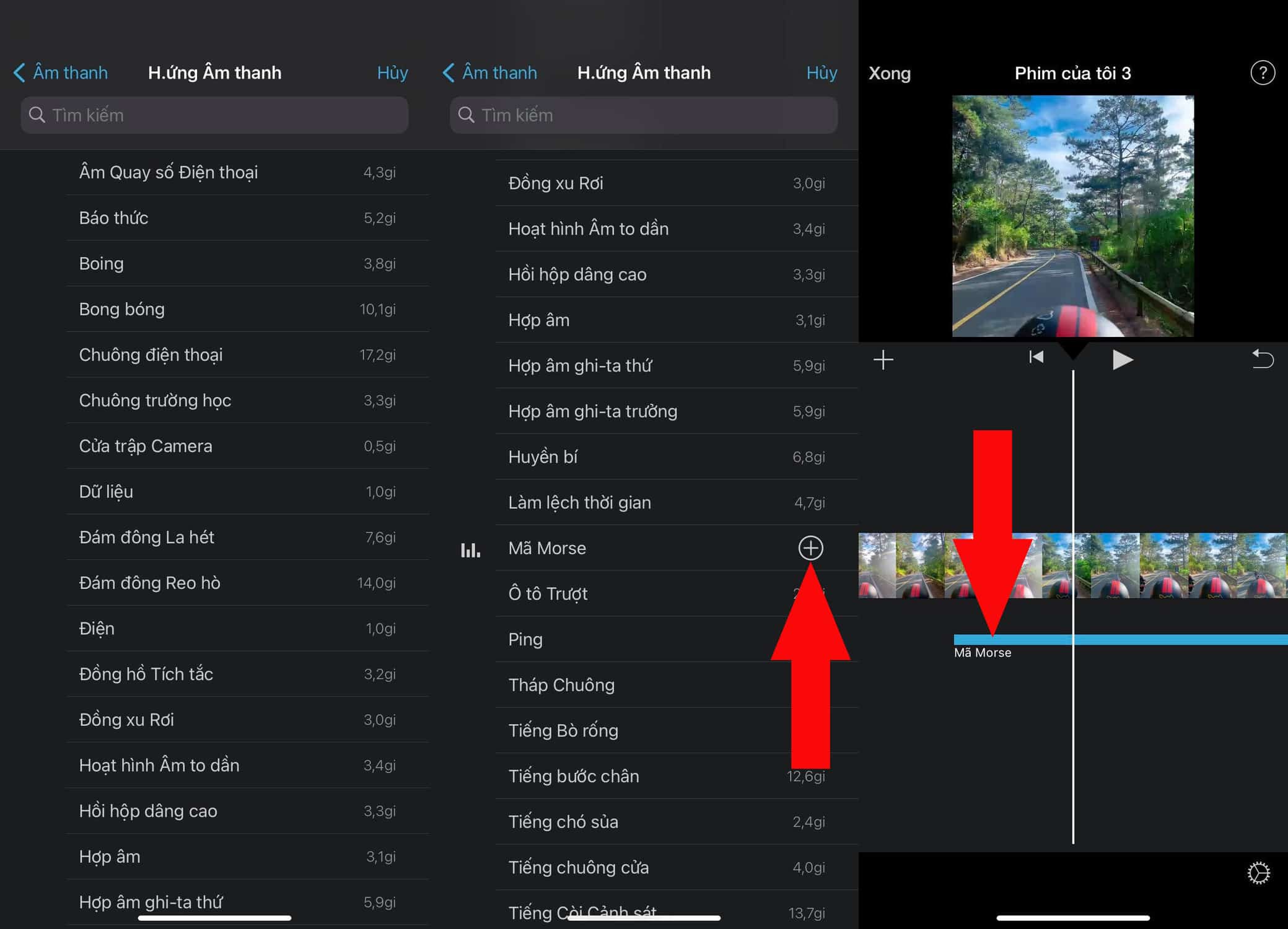The width and height of the screenshot is (1288, 929).
Task: Tap Xong to finish editing
Action: coord(889,74)
